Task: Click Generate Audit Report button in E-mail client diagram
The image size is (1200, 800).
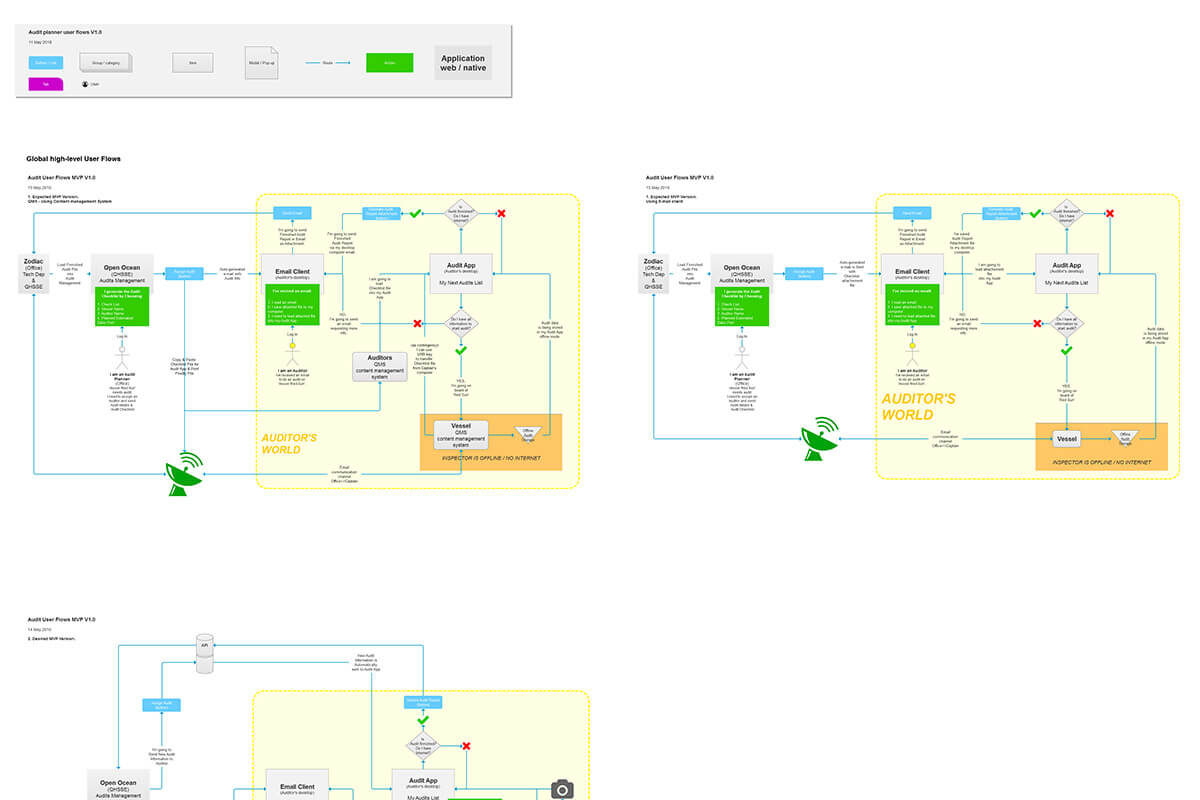Action: pyautogui.click(x=1001, y=213)
